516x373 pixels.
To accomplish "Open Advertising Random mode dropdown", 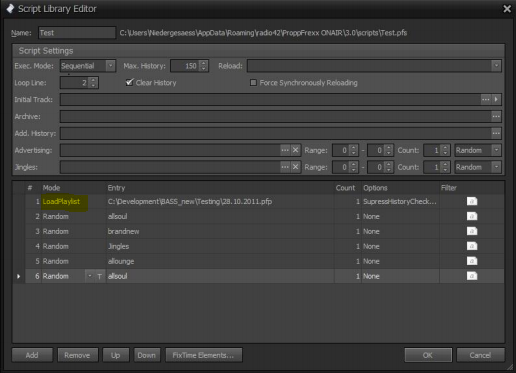I will (496, 150).
